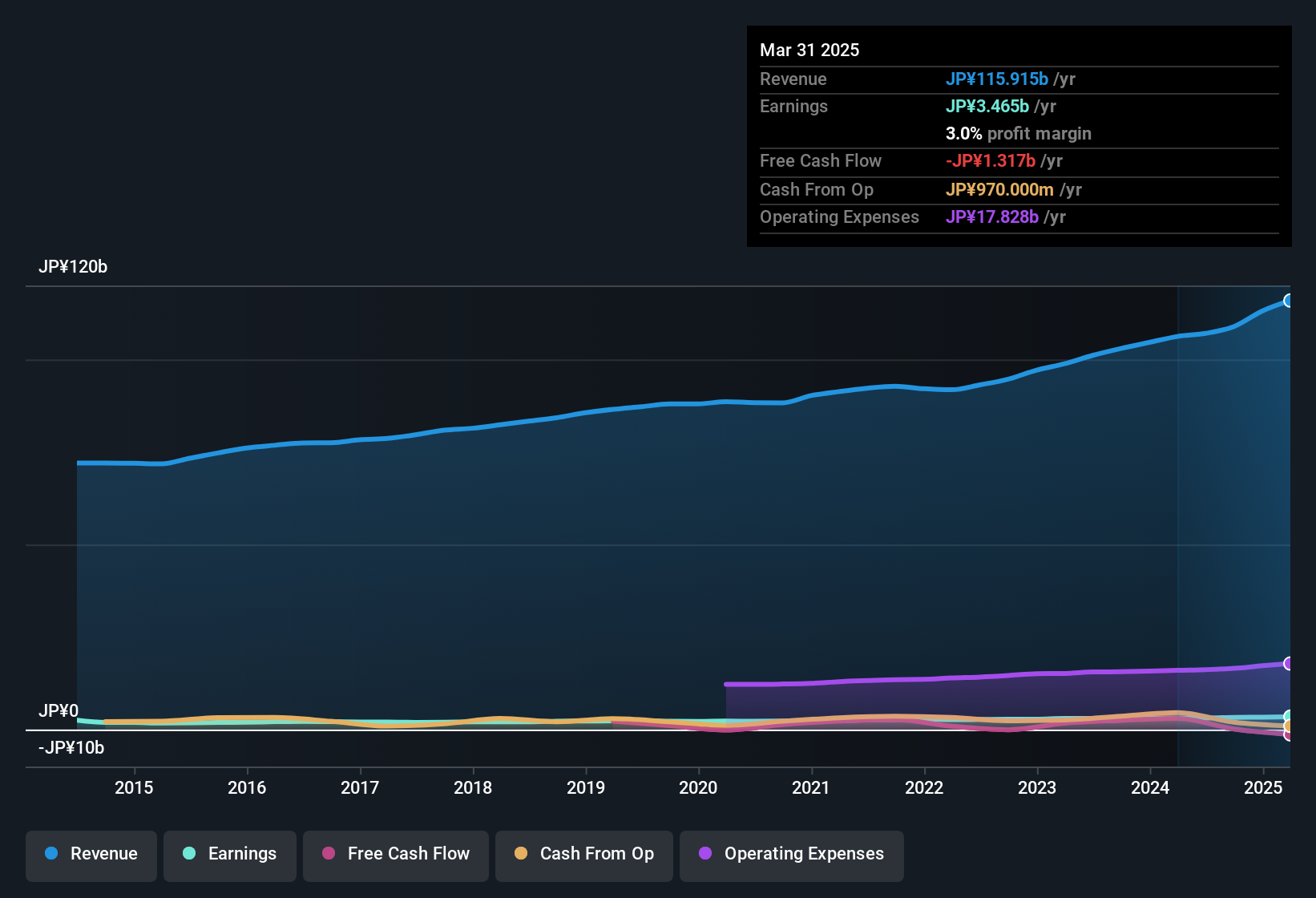Click the JP¥17.828b operating expenses value

992,216
